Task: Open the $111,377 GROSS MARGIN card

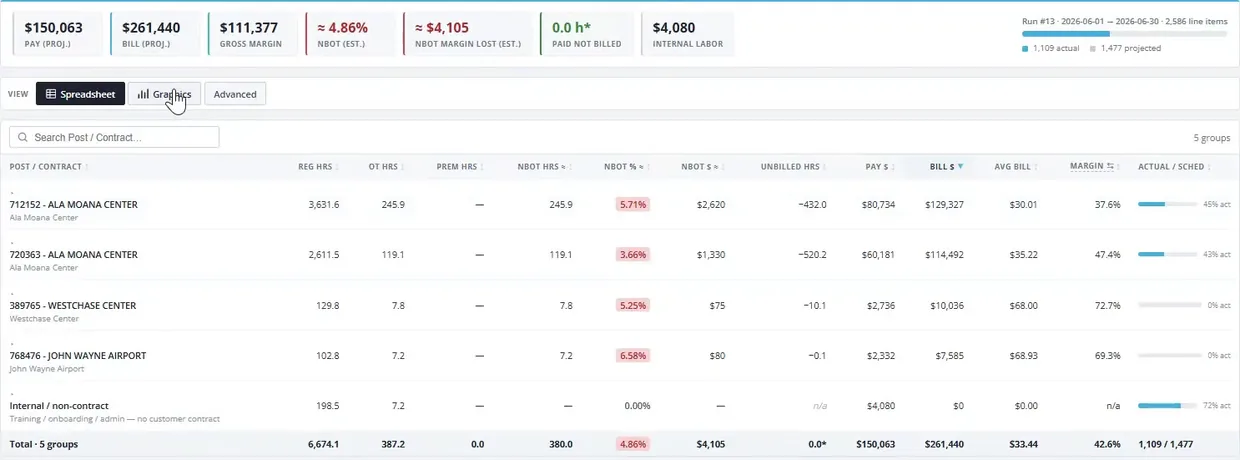Action: (x=254, y=35)
